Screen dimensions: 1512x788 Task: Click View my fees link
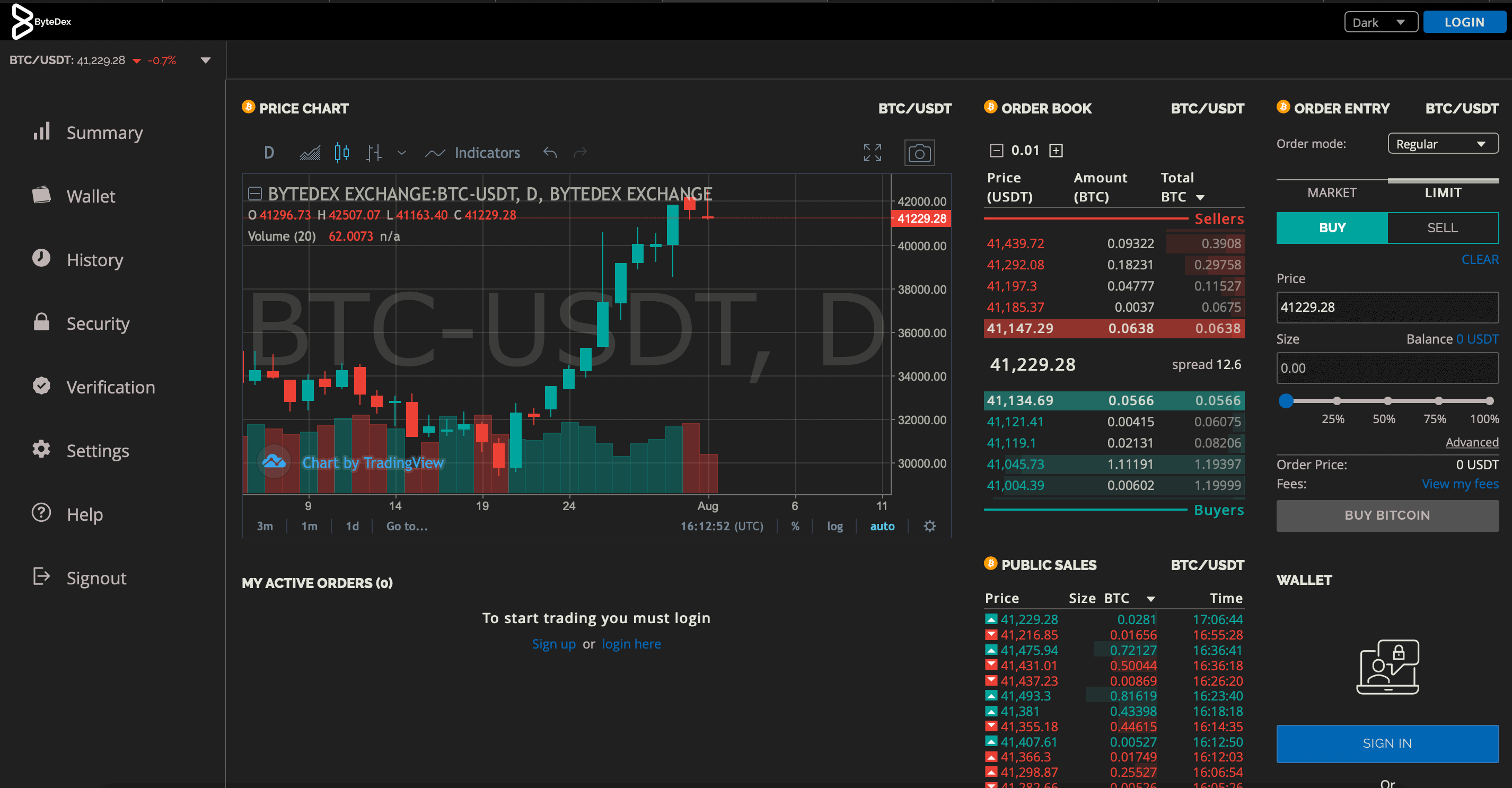click(1460, 484)
